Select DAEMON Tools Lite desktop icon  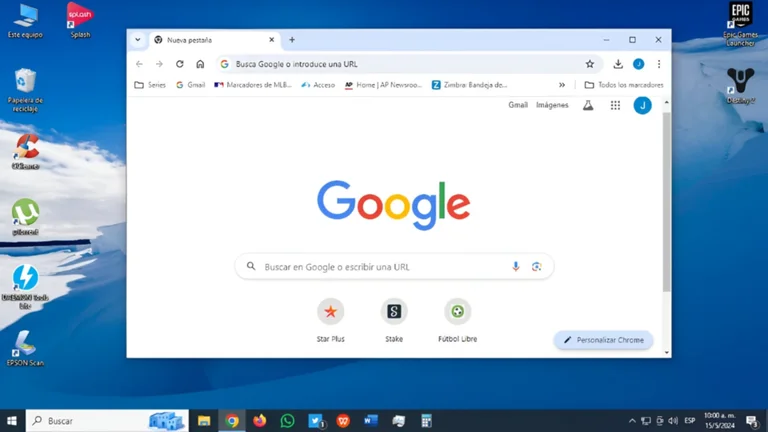point(25,287)
